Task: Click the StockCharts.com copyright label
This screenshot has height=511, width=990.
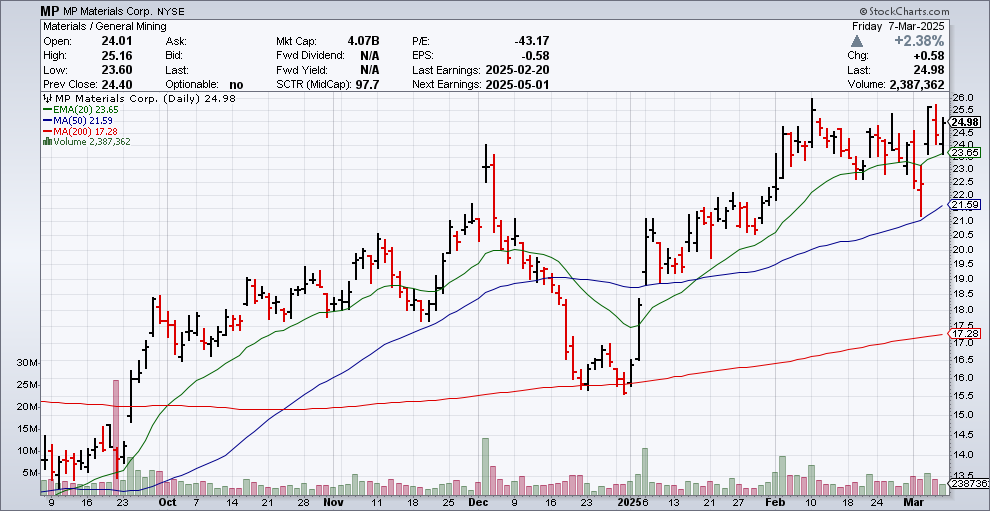Action: click(904, 11)
